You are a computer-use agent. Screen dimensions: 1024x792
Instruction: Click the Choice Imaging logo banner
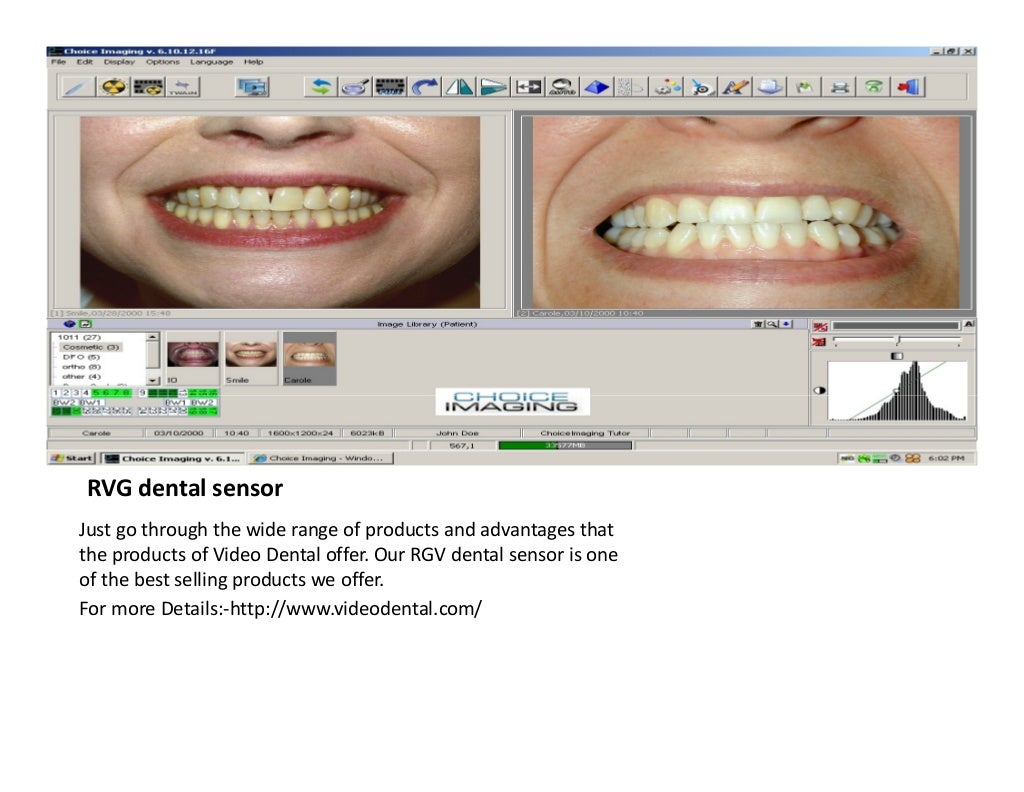click(513, 402)
